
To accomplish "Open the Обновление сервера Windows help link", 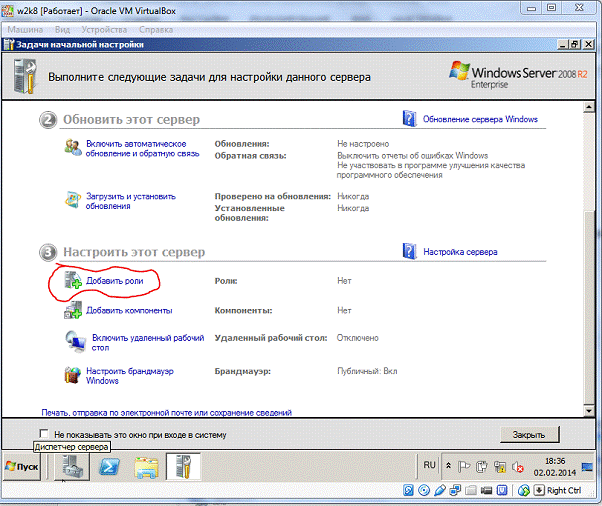I will pos(480,119).
